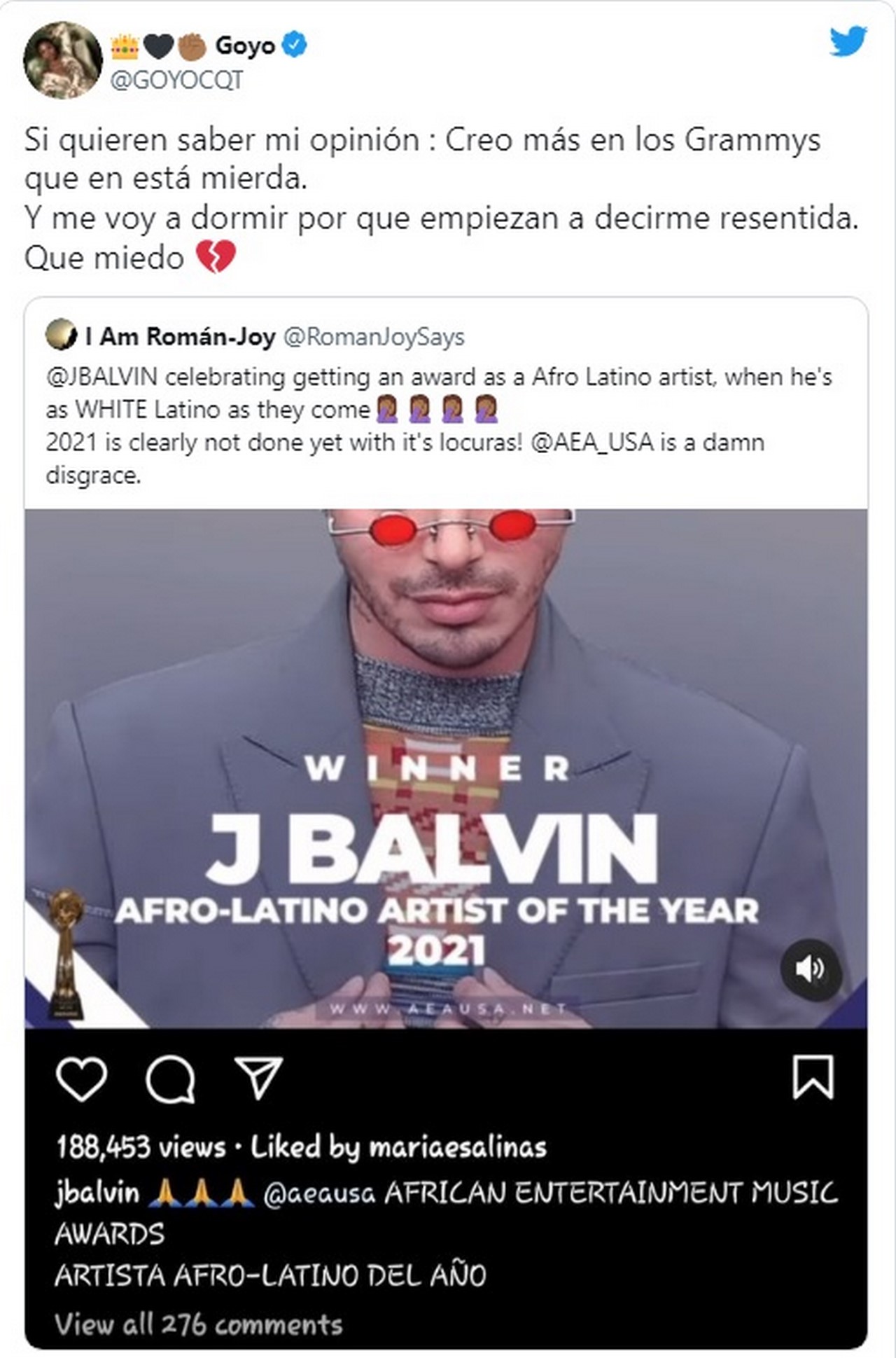Image resolution: width=896 pixels, height=1358 pixels.
Task: Open the @GOYOCQT handle
Action: (x=176, y=81)
